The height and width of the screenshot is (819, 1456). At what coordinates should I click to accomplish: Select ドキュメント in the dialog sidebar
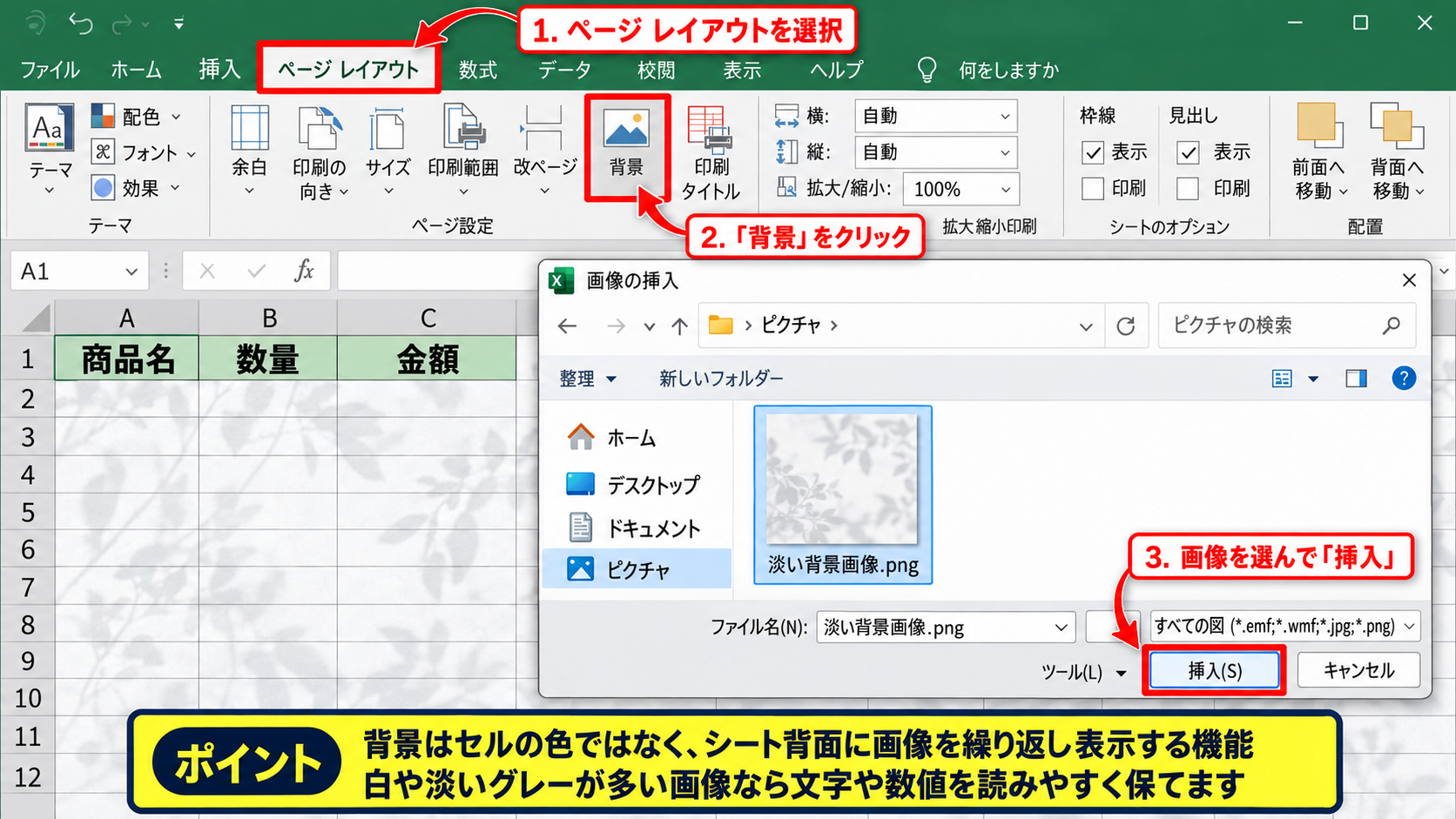tap(635, 527)
